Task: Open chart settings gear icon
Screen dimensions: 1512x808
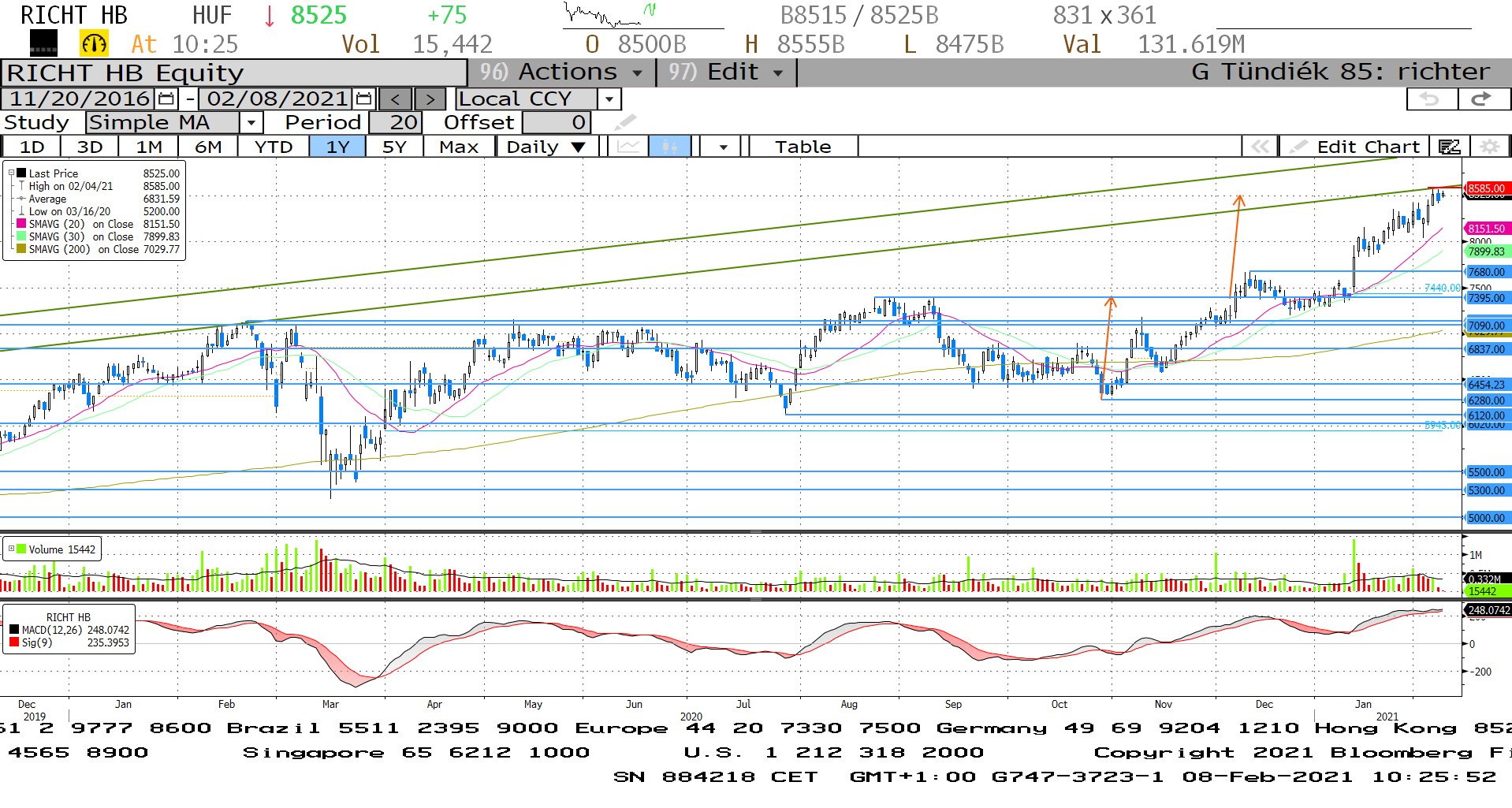Action: 1489,147
